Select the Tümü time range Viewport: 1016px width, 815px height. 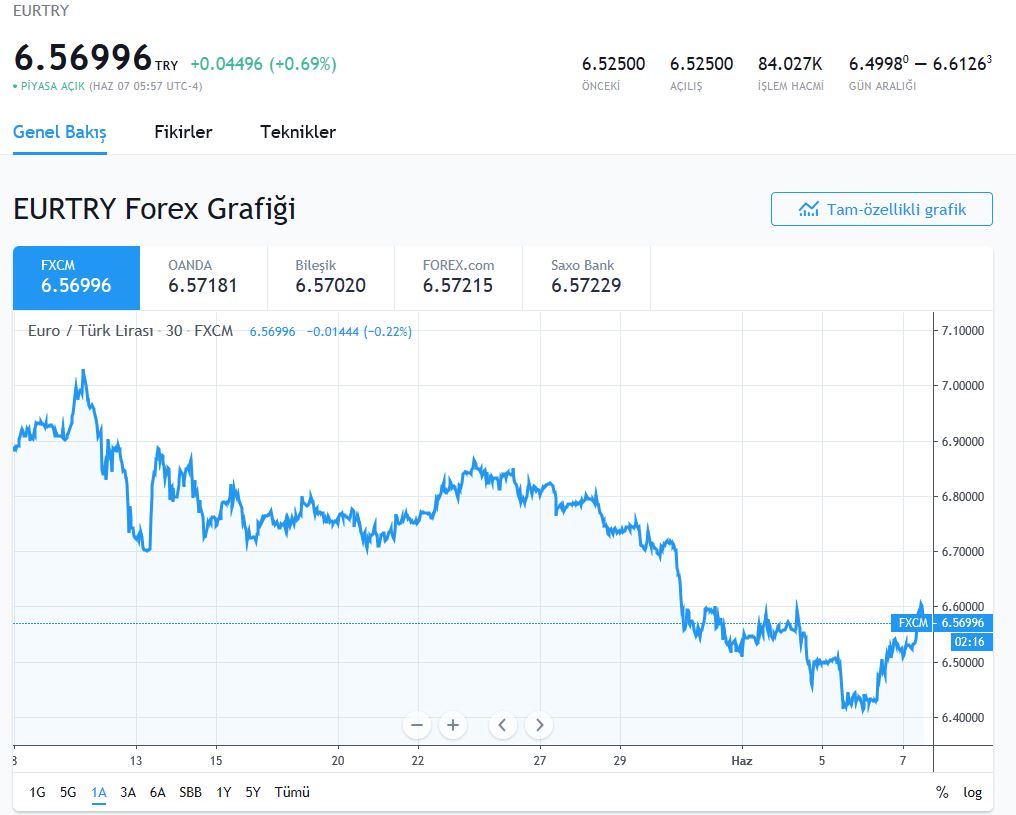292,792
